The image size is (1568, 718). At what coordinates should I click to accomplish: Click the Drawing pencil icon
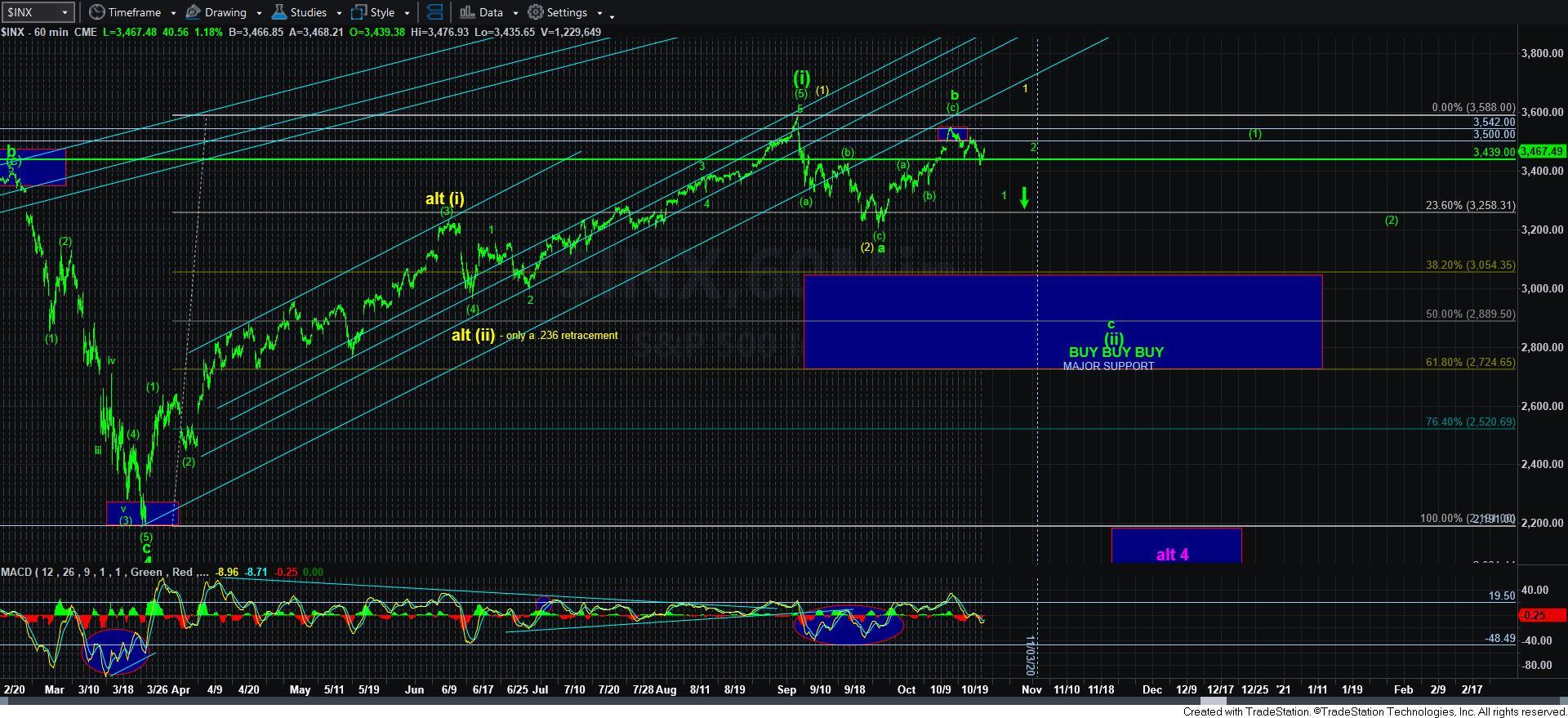click(x=194, y=12)
